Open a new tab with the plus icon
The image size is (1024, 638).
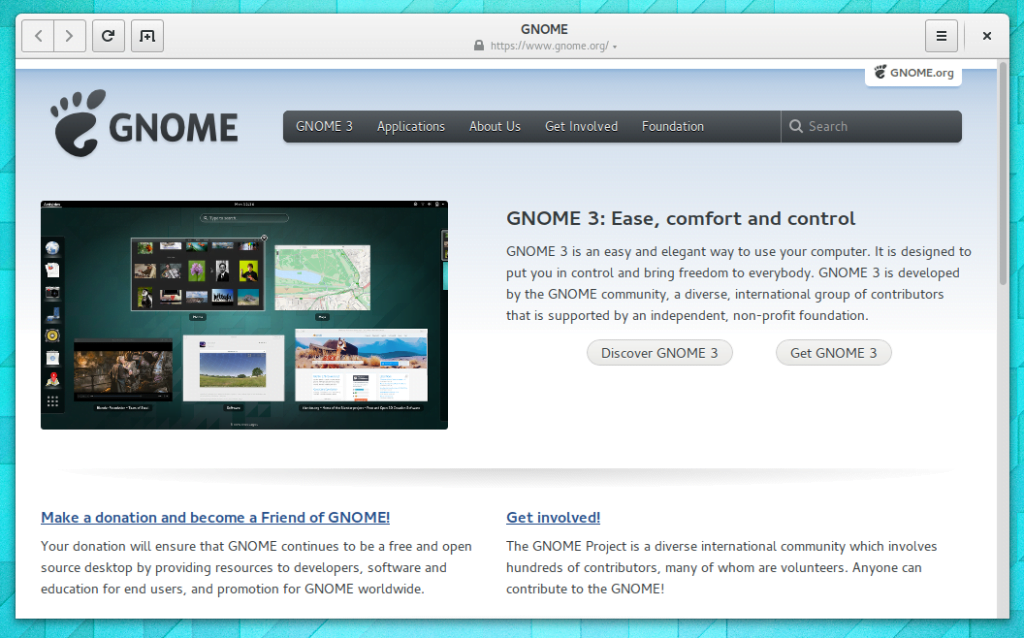point(148,36)
